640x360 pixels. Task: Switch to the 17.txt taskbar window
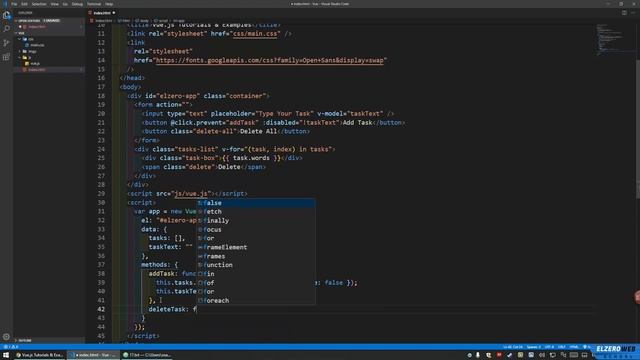point(147,355)
